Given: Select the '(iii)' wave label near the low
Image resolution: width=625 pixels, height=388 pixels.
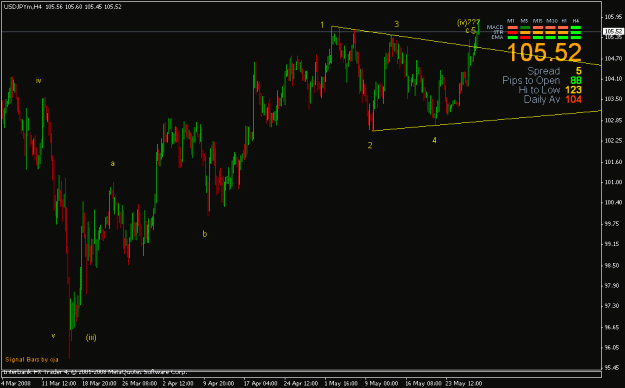Looking at the screenshot, I should click(x=91, y=337).
